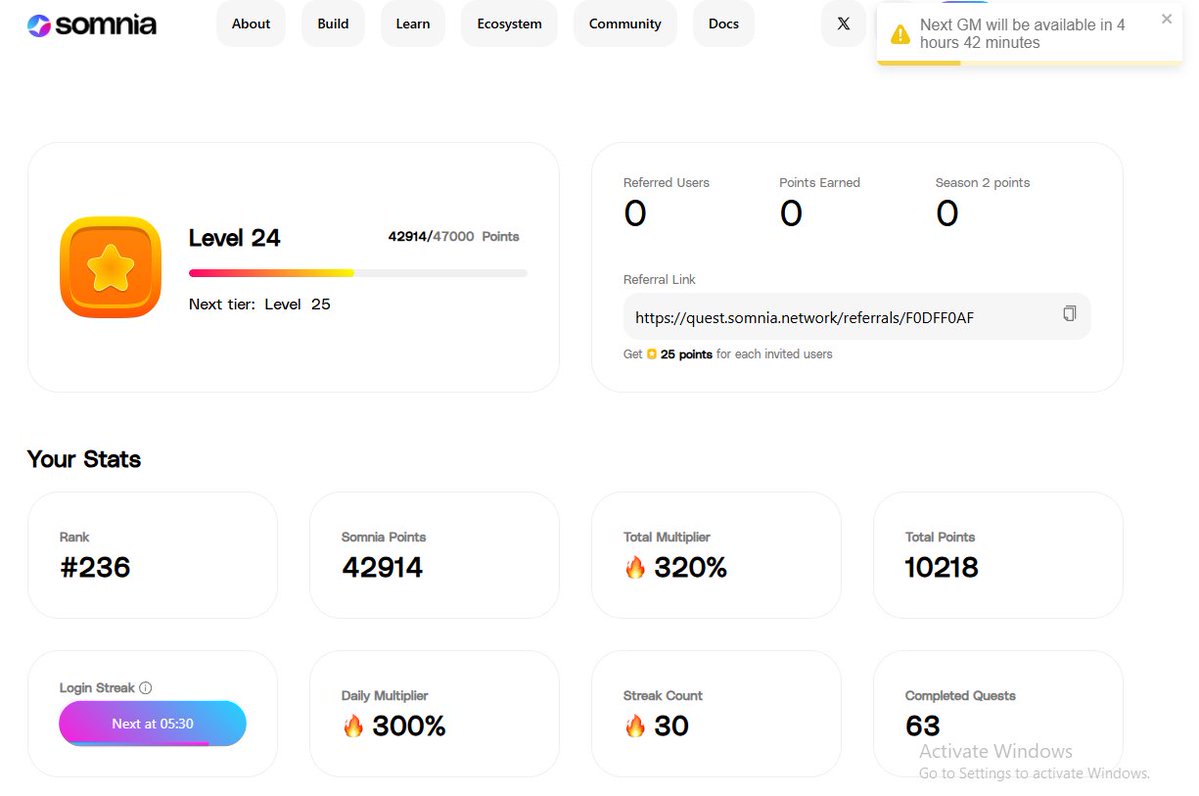This screenshot has height=796, width=1199.
Task: Click 'Next GM will be available' message text
Action: click(1022, 34)
